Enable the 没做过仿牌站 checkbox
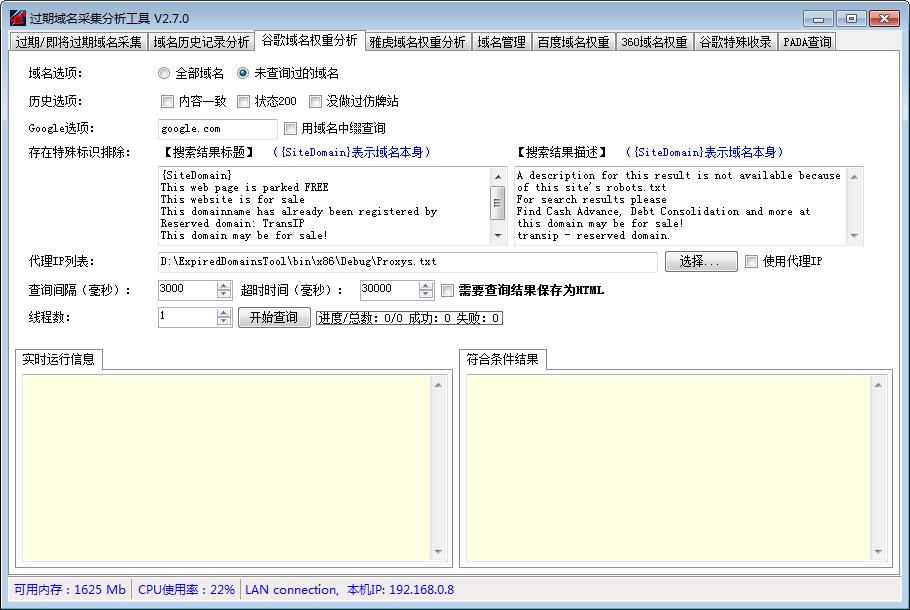Screen dimensions: 910x610 coord(316,101)
